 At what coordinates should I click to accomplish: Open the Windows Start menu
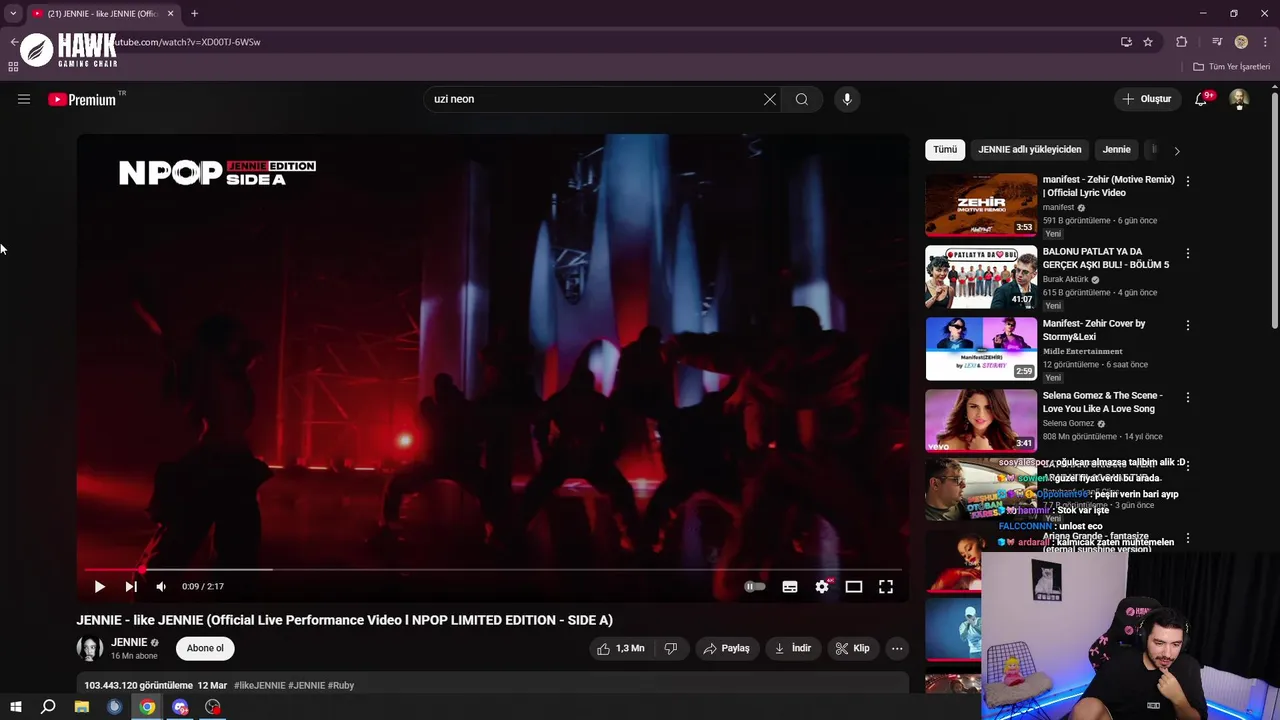[x=15, y=707]
